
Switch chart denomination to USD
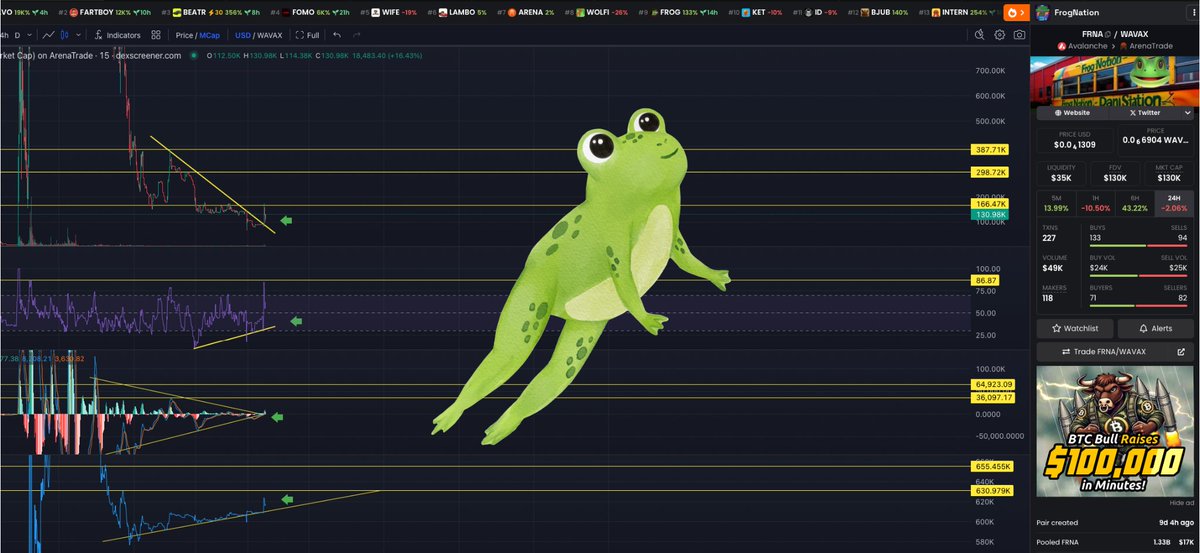[242, 35]
